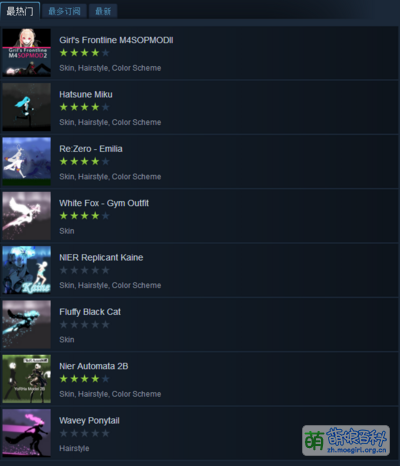The height and width of the screenshot is (466, 400).
Task: Open the Hatsune Miku title link
Action: coord(86,94)
